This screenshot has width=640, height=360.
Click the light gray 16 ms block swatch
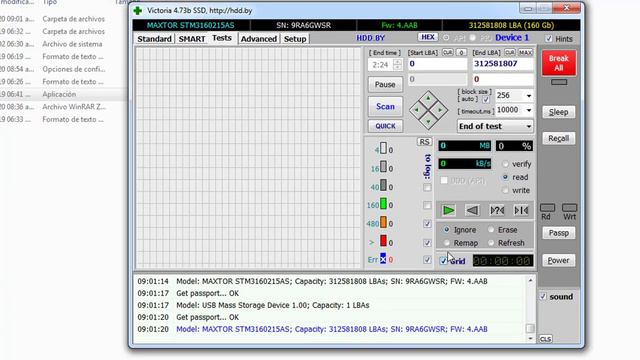pyautogui.click(x=383, y=167)
